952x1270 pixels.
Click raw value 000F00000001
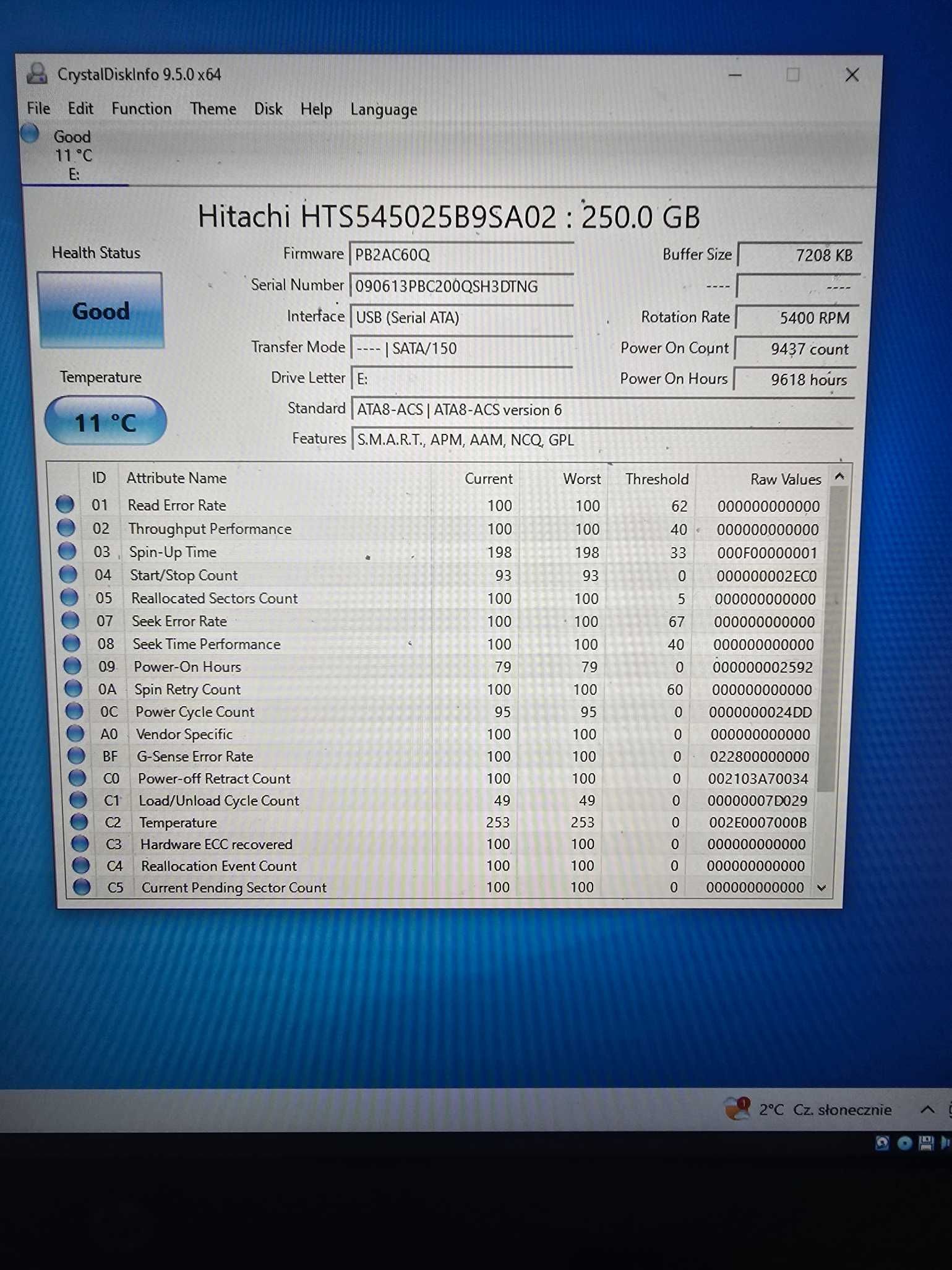pyautogui.click(x=767, y=553)
